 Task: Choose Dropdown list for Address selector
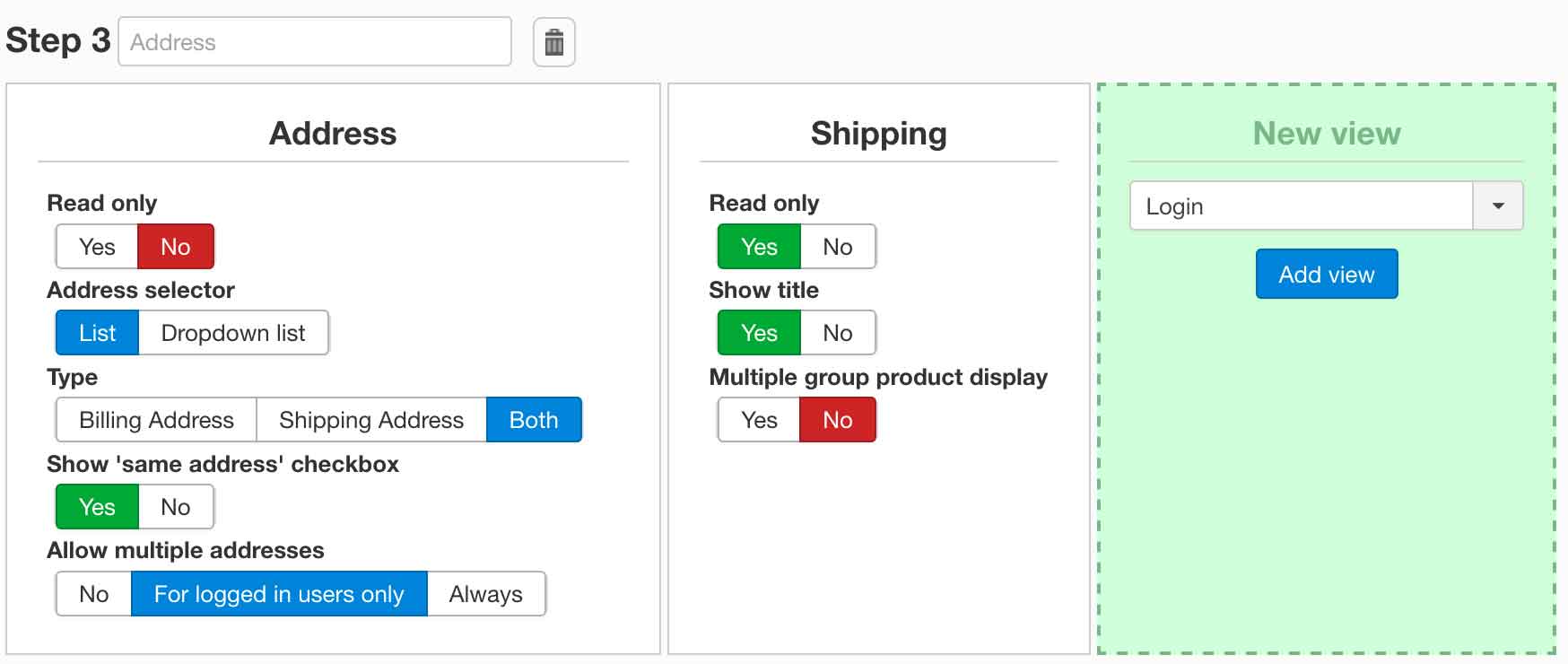(x=233, y=333)
